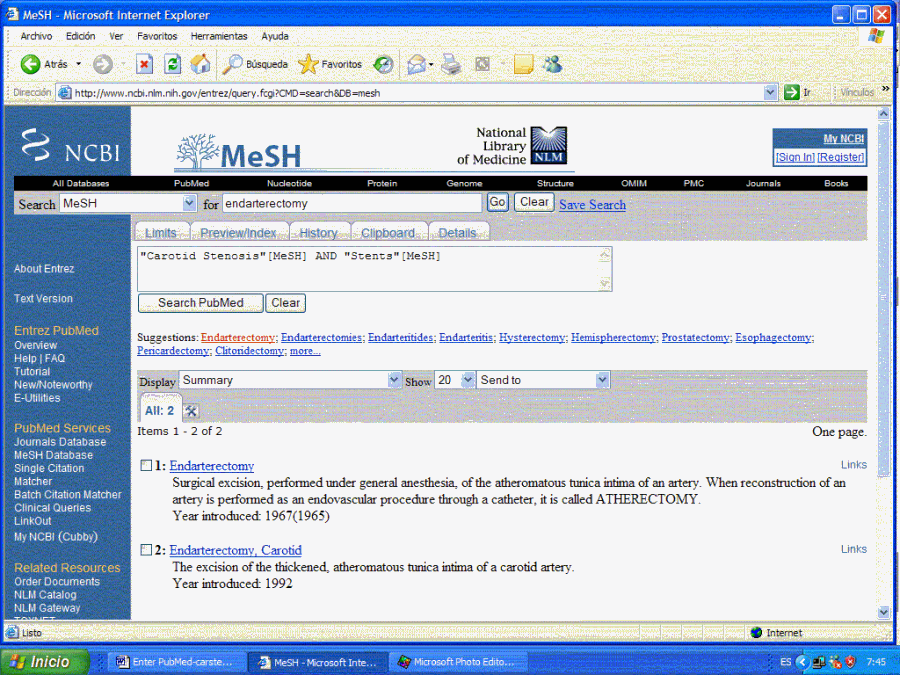Click the Refresh page icon

(172, 64)
